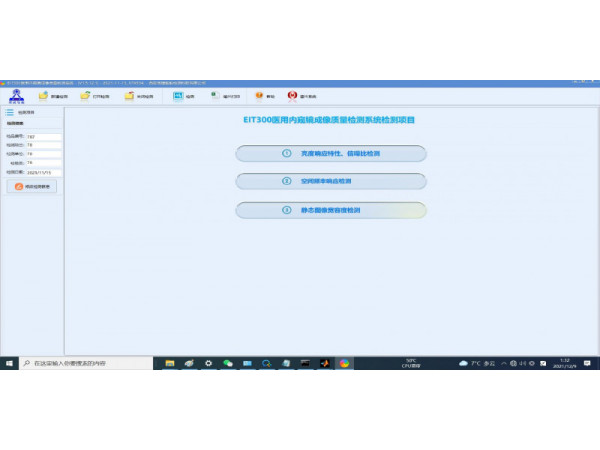Open the WeChat icon on the taskbar

(227, 363)
